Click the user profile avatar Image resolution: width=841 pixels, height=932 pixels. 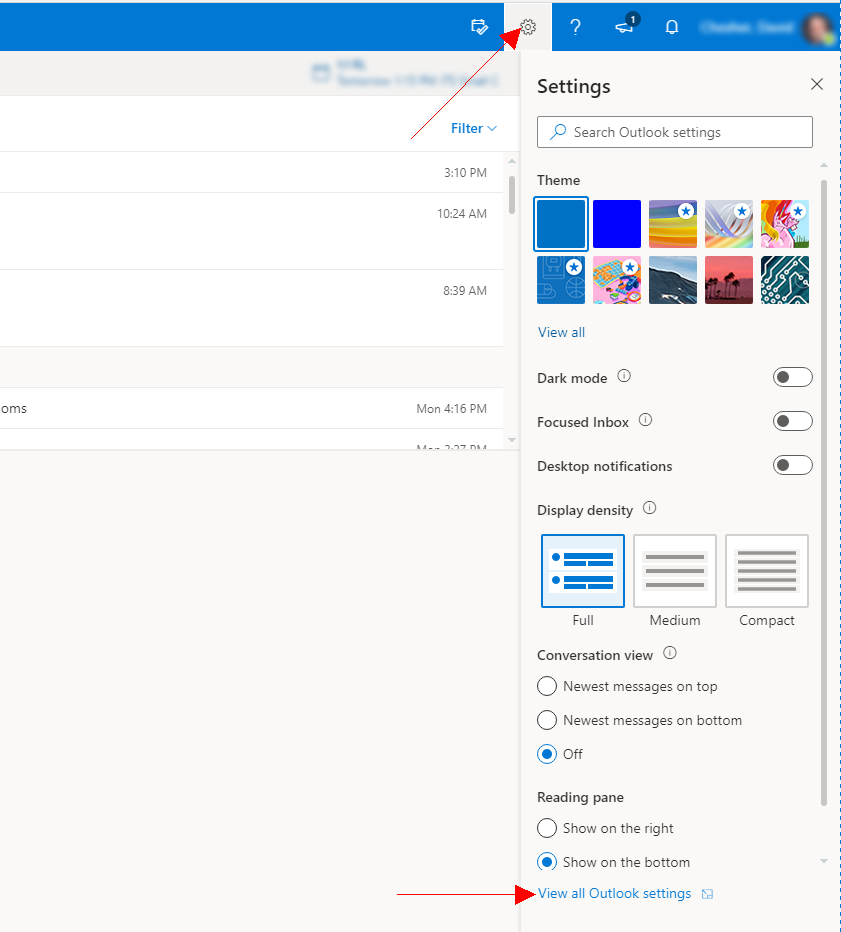[818, 27]
